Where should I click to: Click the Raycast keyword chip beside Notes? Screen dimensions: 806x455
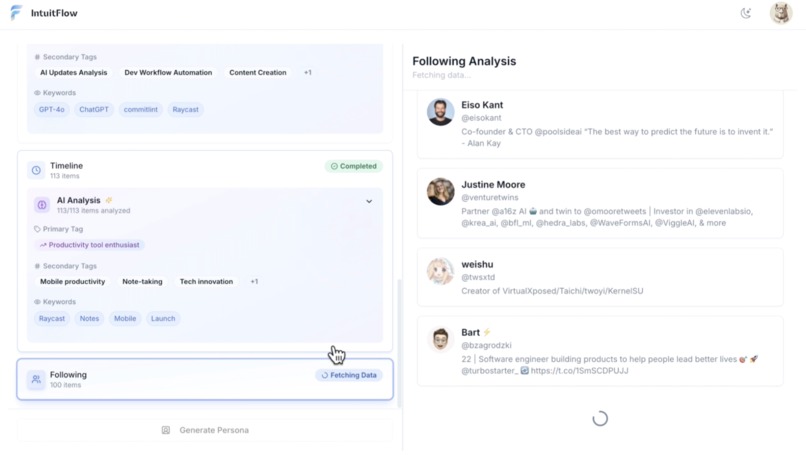pos(52,319)
